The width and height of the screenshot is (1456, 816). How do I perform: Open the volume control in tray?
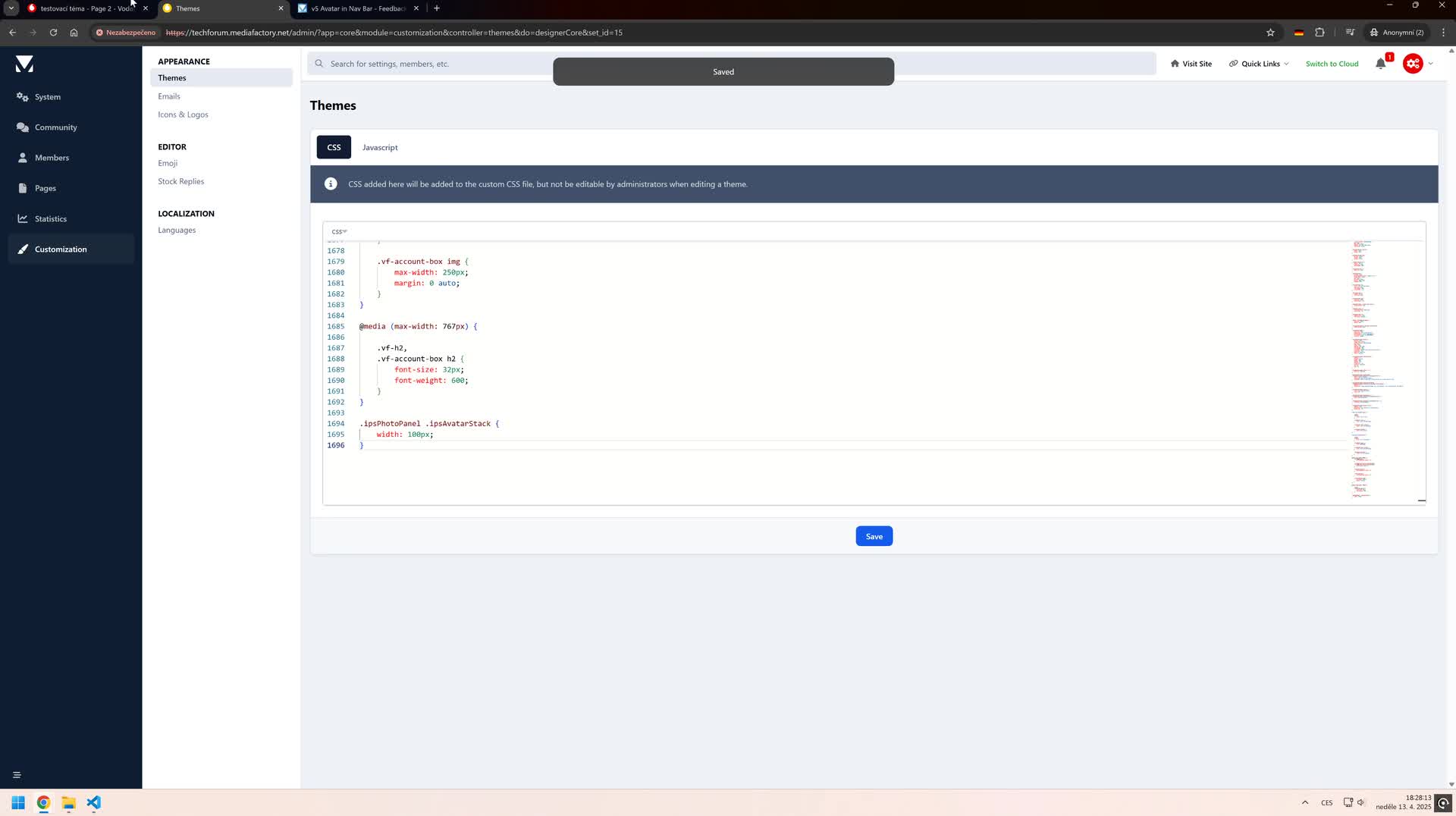pyautogui.click(x=1360, y=802)
